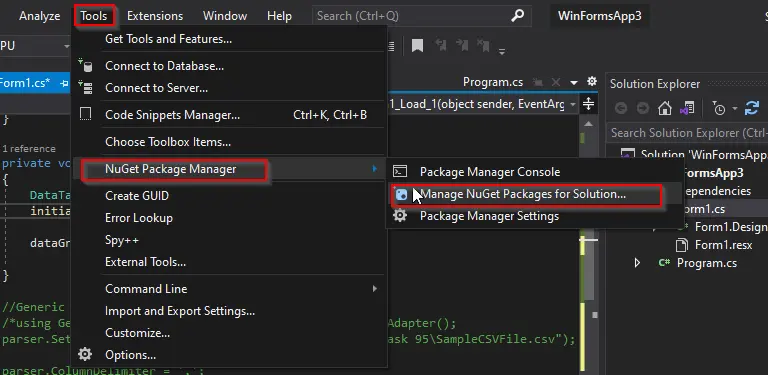This screenshot has width=768, height=375.
Task: Open the Pending Changes Filter dropdown
Action: click(735, 109)
